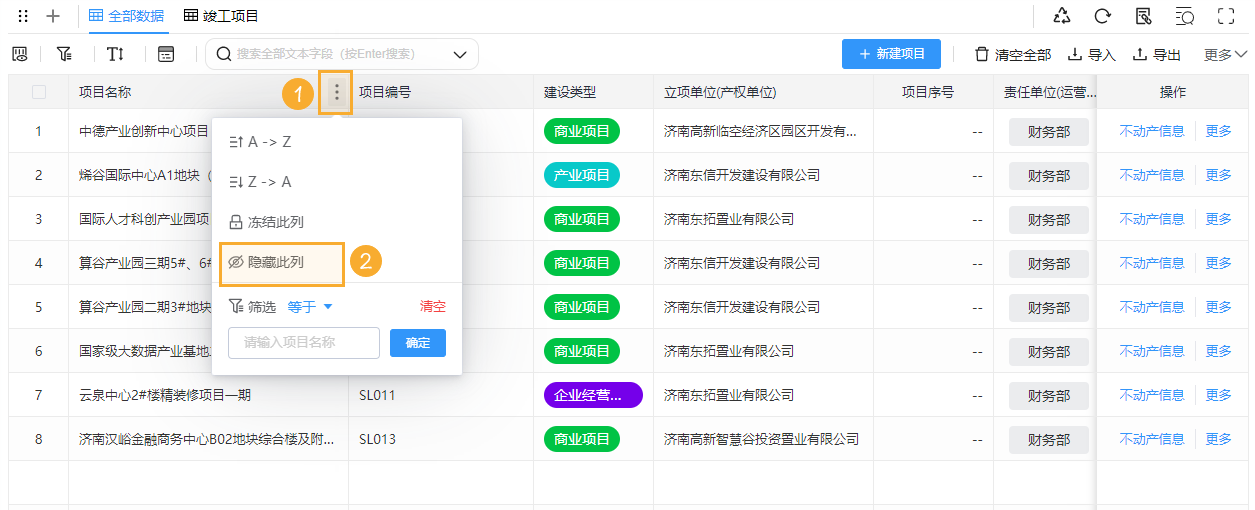Open 不动产信息 link for row 1

tap(1151, 131)
